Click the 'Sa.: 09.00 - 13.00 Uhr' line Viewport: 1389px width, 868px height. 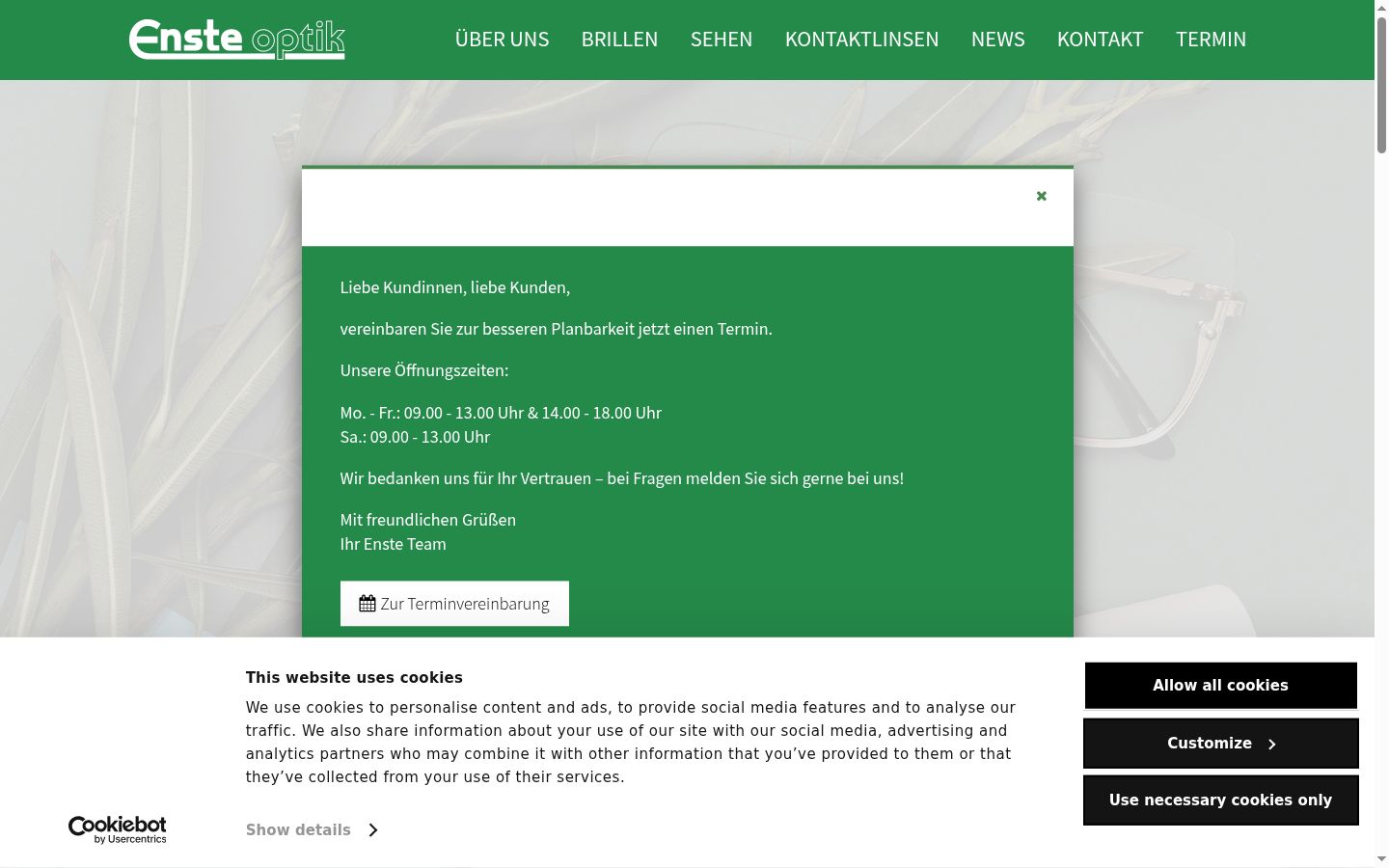[415, 437]
